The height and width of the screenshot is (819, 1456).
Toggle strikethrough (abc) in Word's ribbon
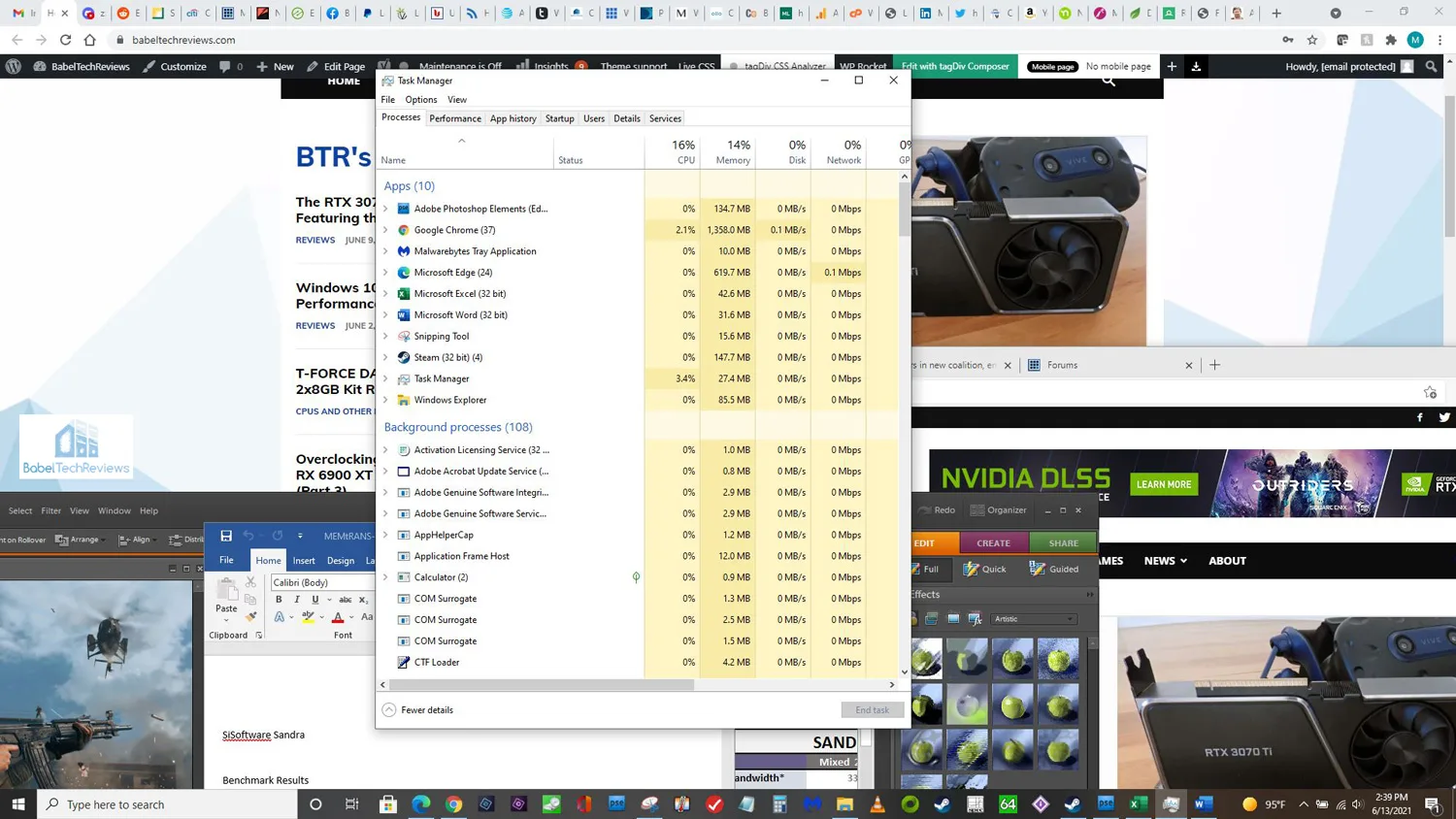(345, 600)
